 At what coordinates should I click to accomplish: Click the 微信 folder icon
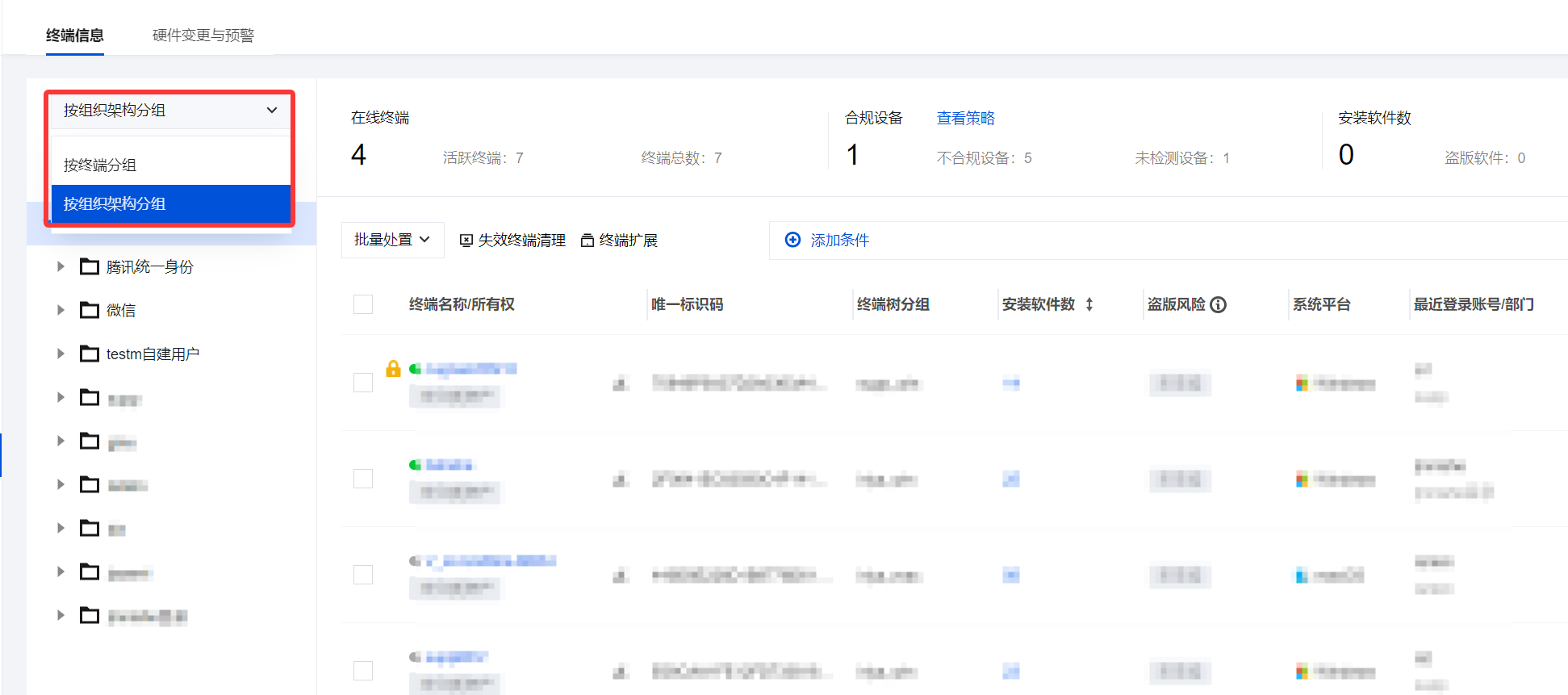coord(90,310)
